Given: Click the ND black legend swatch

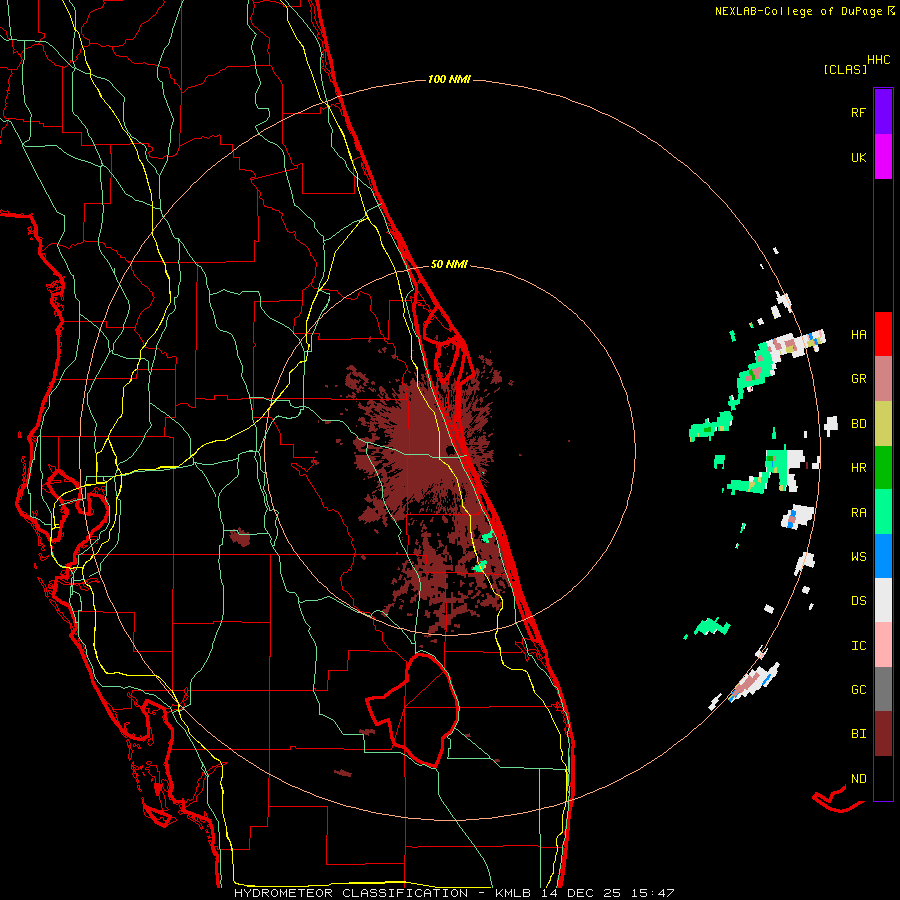Looking at the screenshot, I should coord(883,778).
